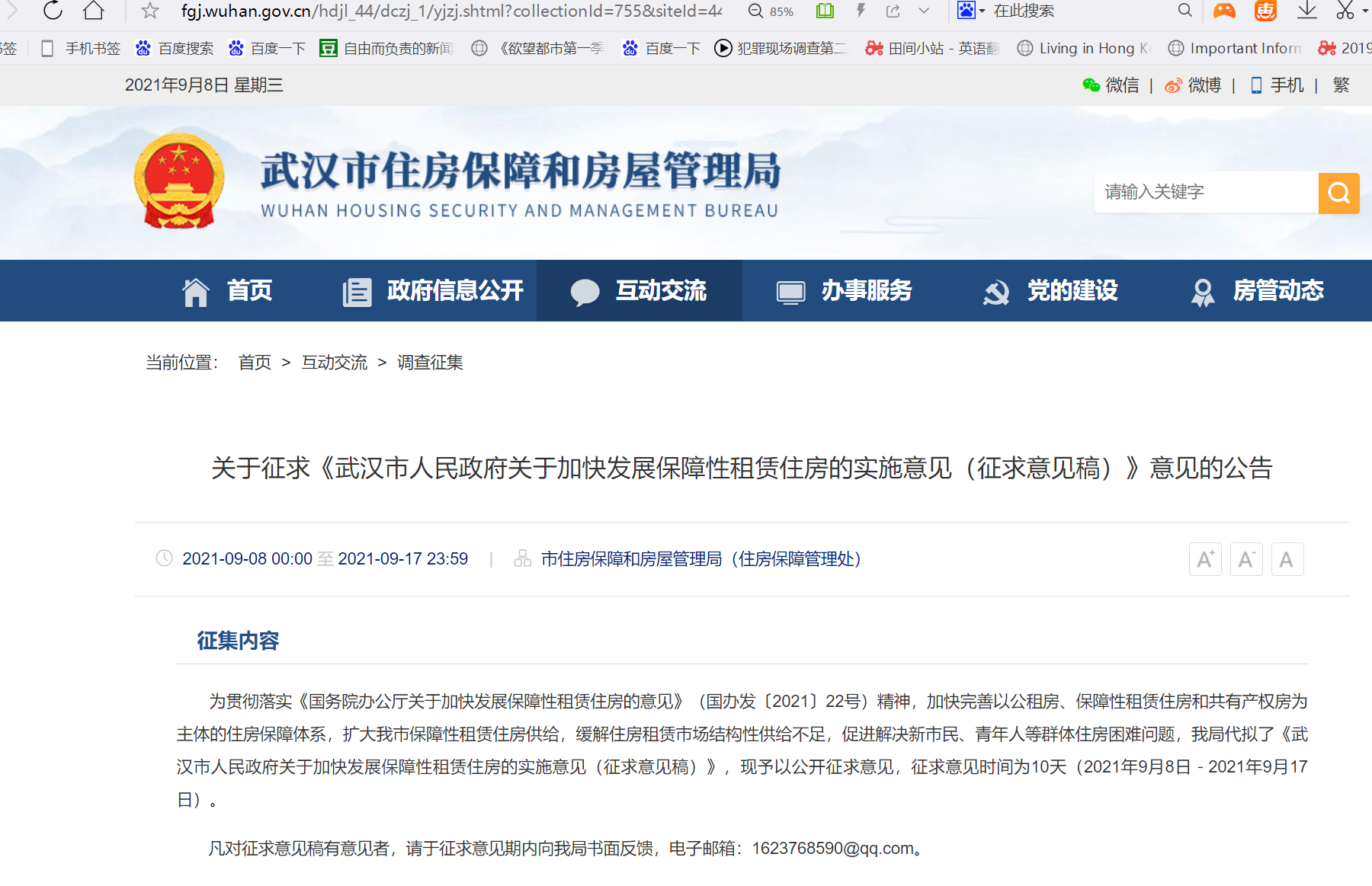
Task: Reset font size with plain A button
Action: coord(1287,560)
